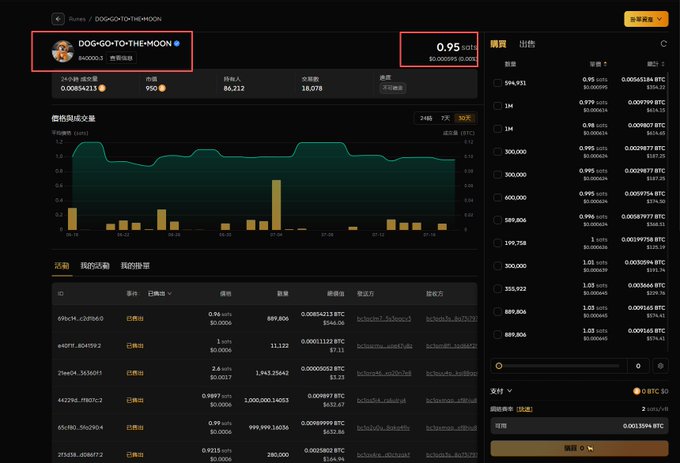Click the 0.95 sats price display
Screen dimensions: 680x463
[x=456, y=47]
